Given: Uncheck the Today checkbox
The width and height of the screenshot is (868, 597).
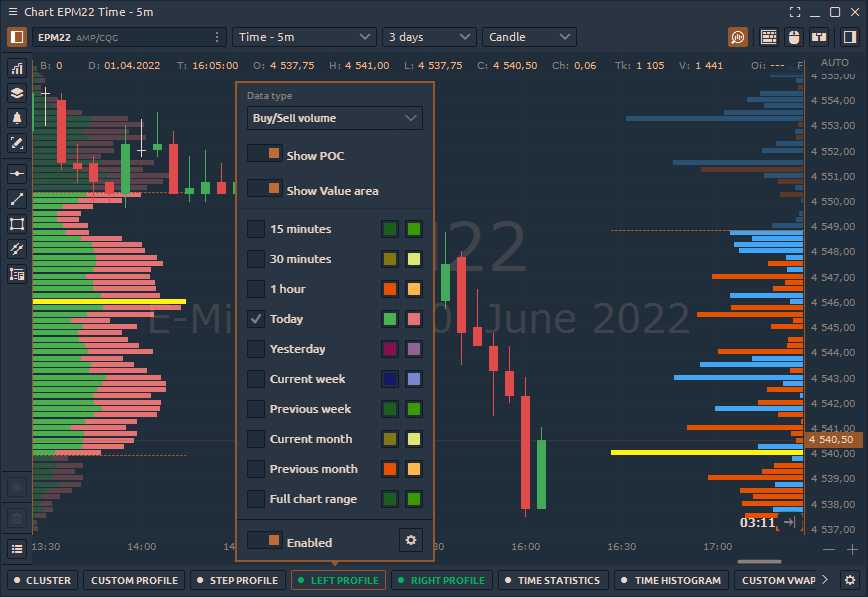Looking at the screenshot, I should click(256, 319).
